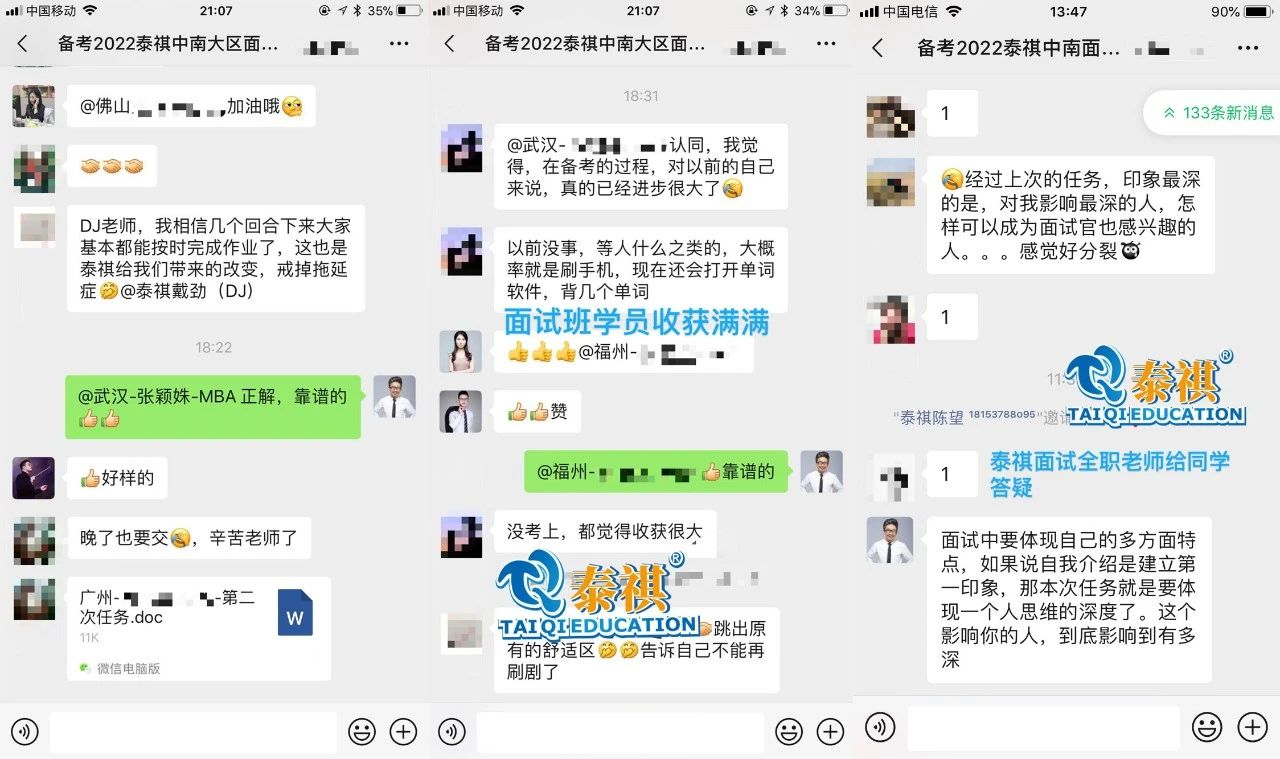This screenshot has height=759, width=1280.
Task: Jump to the 133条新消息 unread messages
Action: [x=1217, y=113]
